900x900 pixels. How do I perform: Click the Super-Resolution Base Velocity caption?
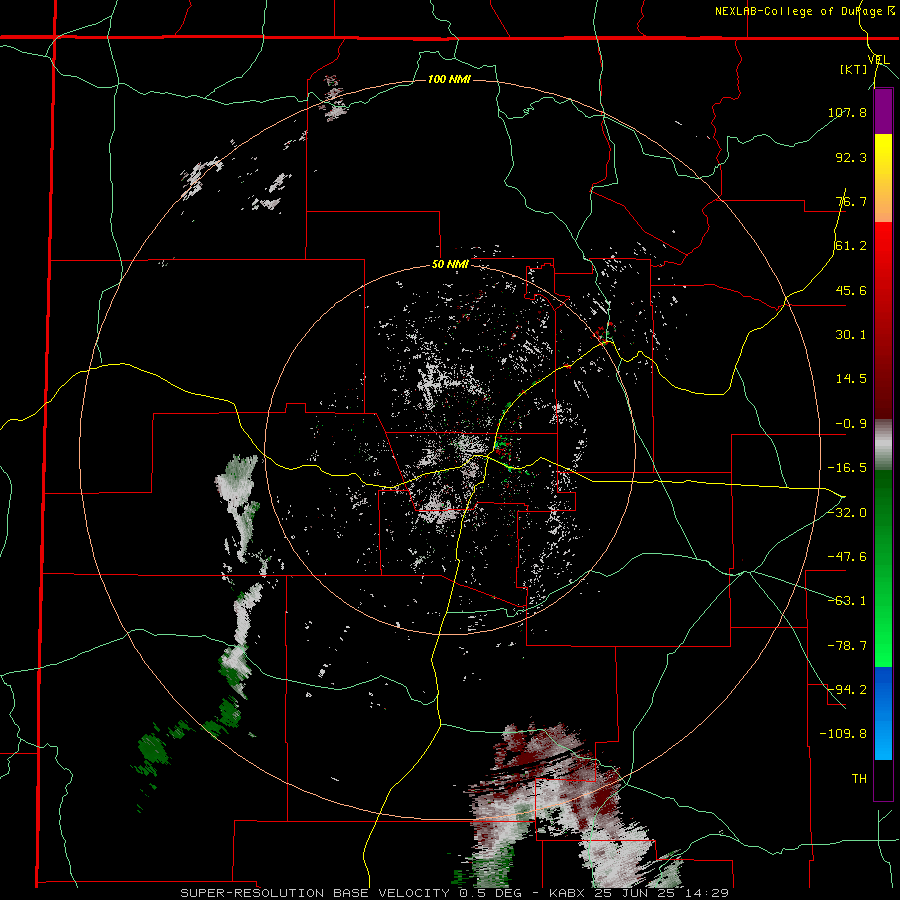(455, 893)
